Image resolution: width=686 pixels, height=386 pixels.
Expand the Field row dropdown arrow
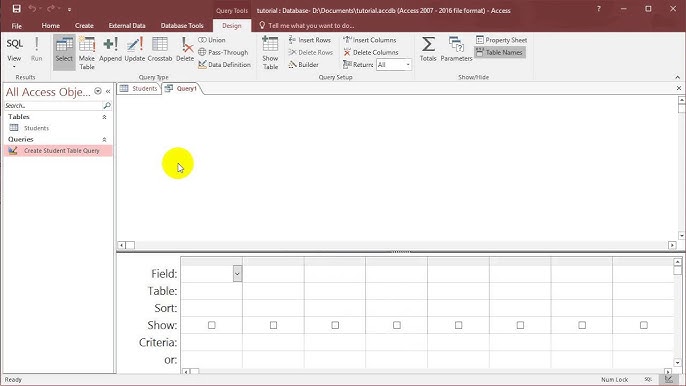coord(237,274)
